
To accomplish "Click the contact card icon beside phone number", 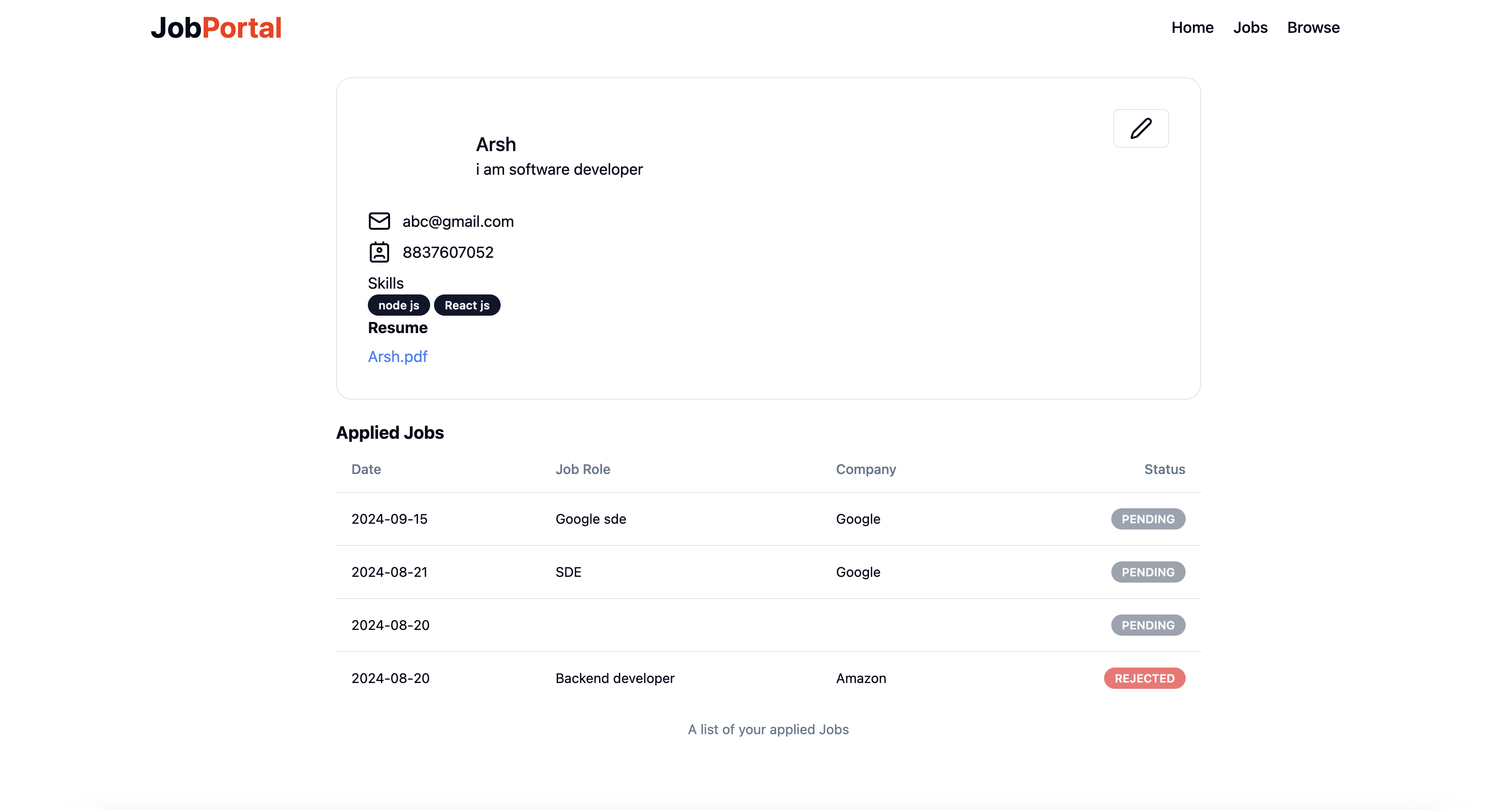I will click(379, 252).
